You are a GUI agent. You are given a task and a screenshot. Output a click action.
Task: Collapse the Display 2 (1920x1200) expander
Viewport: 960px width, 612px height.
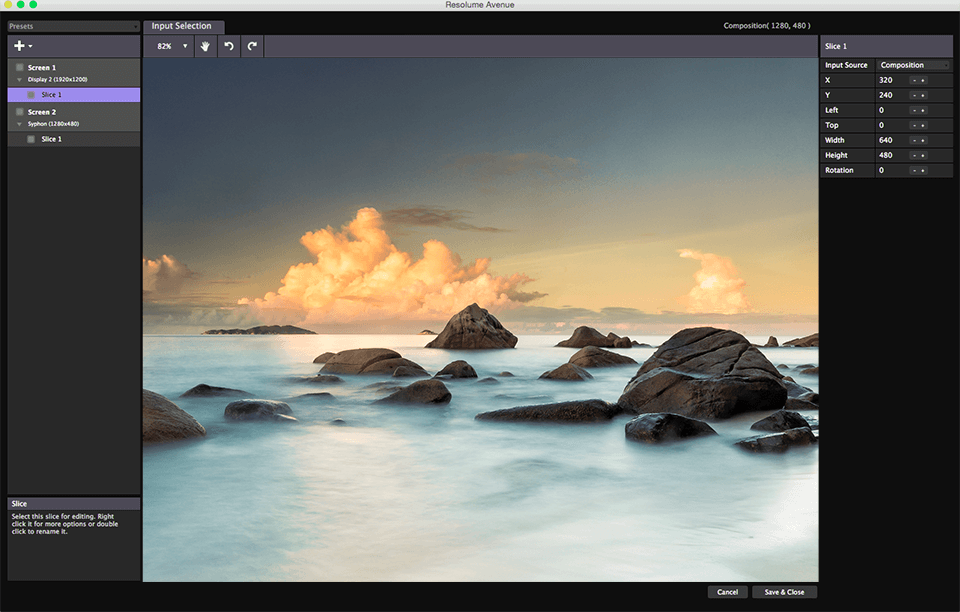tap(19, 79)
